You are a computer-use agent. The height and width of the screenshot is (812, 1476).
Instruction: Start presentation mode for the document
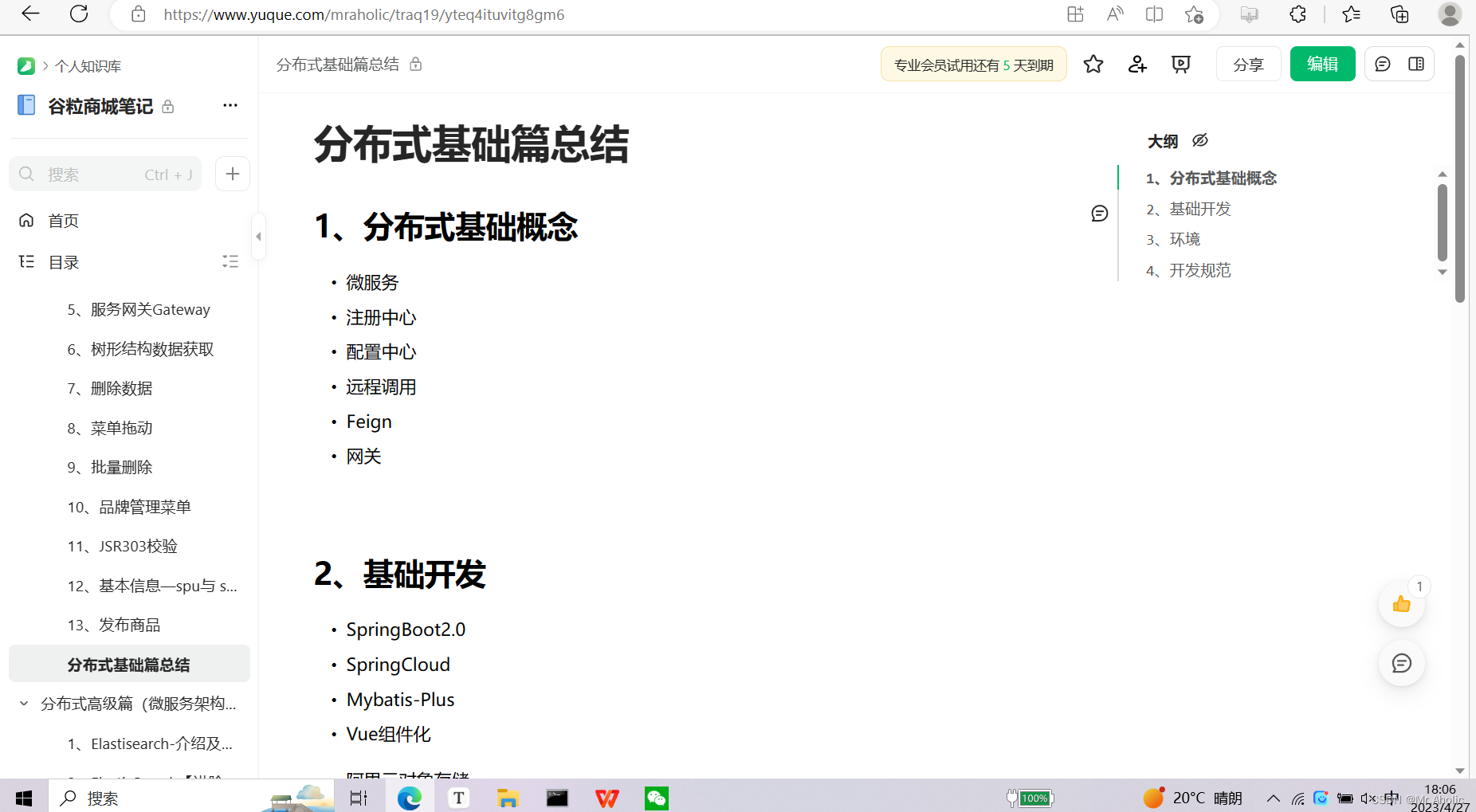[1180, 64]
